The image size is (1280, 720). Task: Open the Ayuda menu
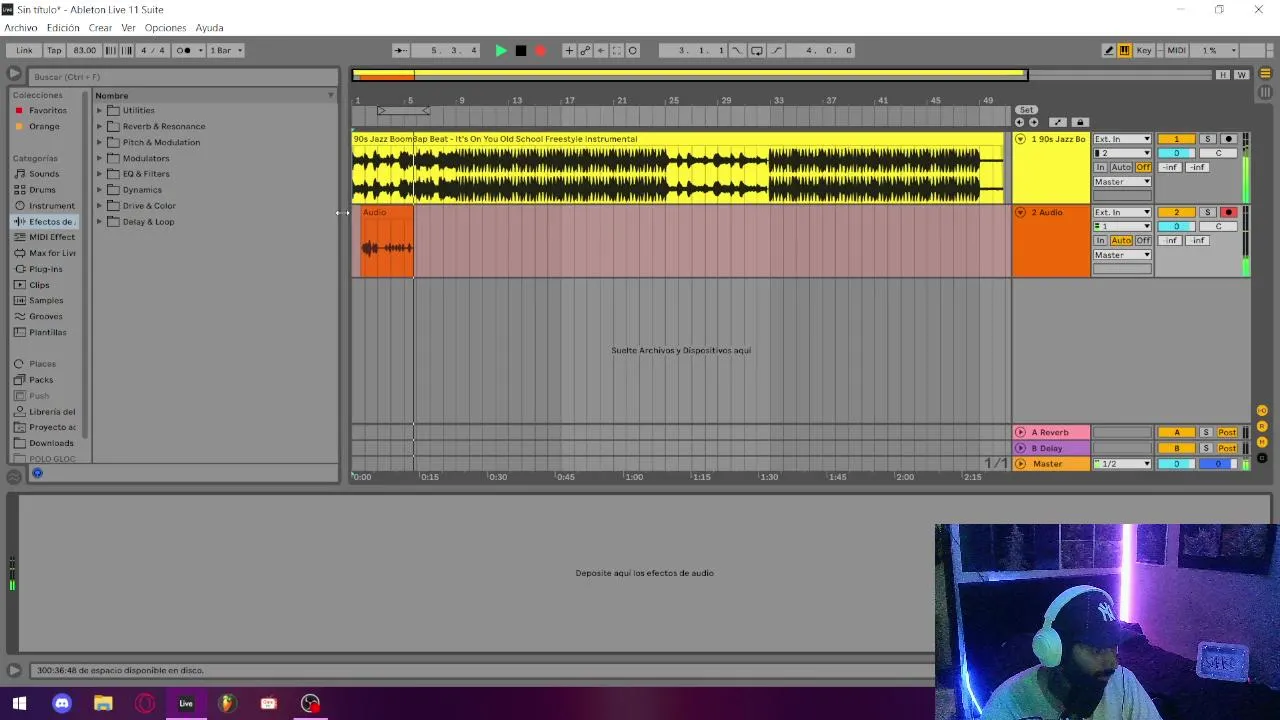point(209,28)
